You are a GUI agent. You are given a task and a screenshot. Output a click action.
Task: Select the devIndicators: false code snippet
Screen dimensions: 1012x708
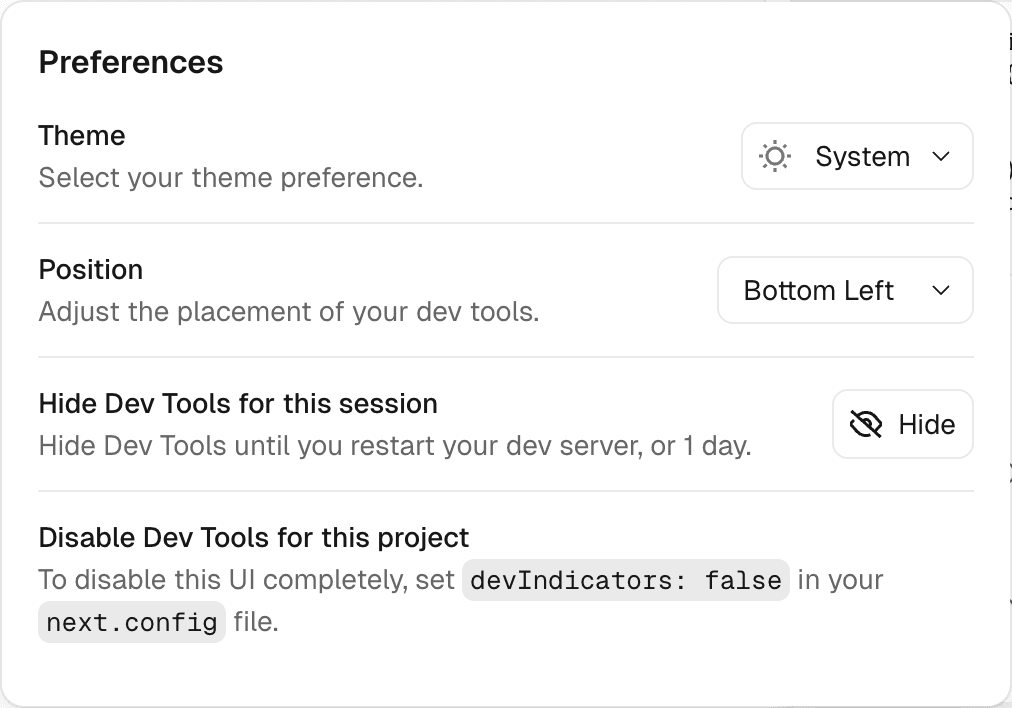click(624, 580)
